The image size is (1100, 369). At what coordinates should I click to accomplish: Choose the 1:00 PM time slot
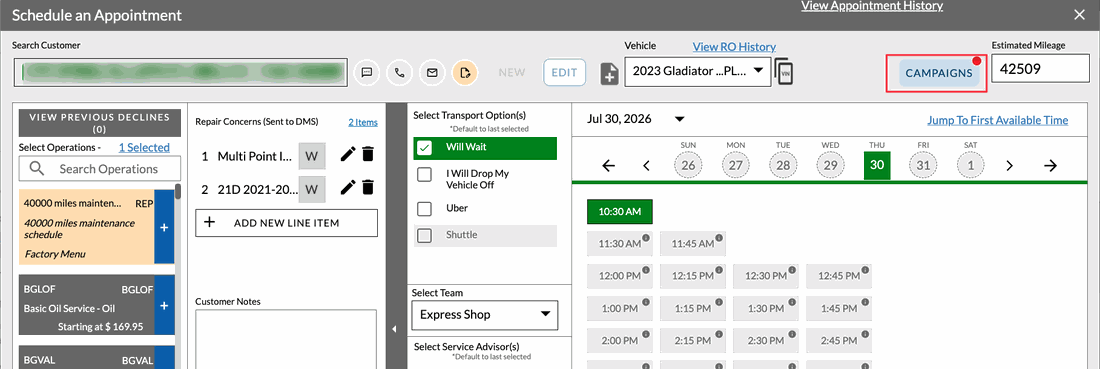(620, 308)
